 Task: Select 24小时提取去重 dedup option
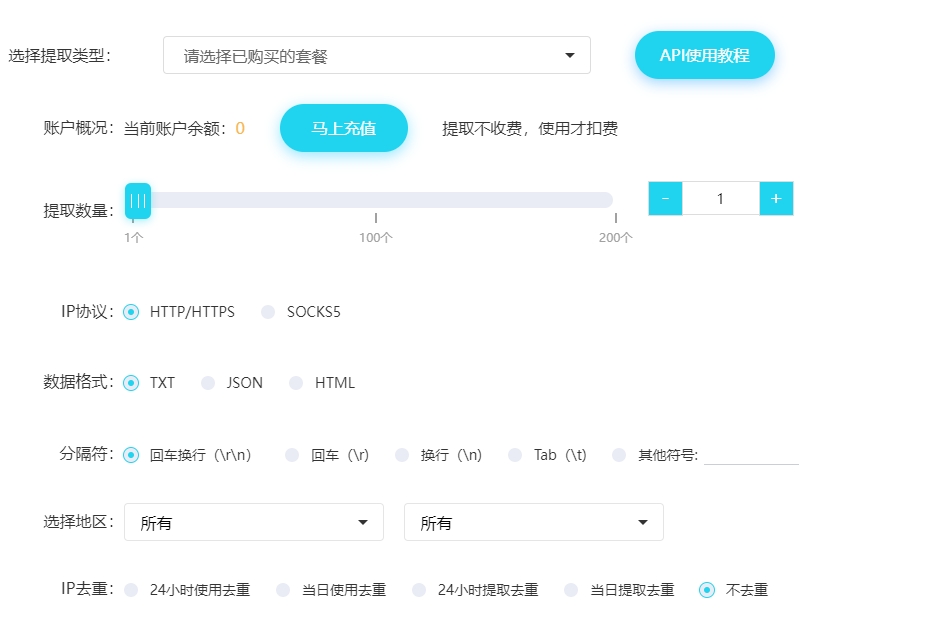point(419,590)
